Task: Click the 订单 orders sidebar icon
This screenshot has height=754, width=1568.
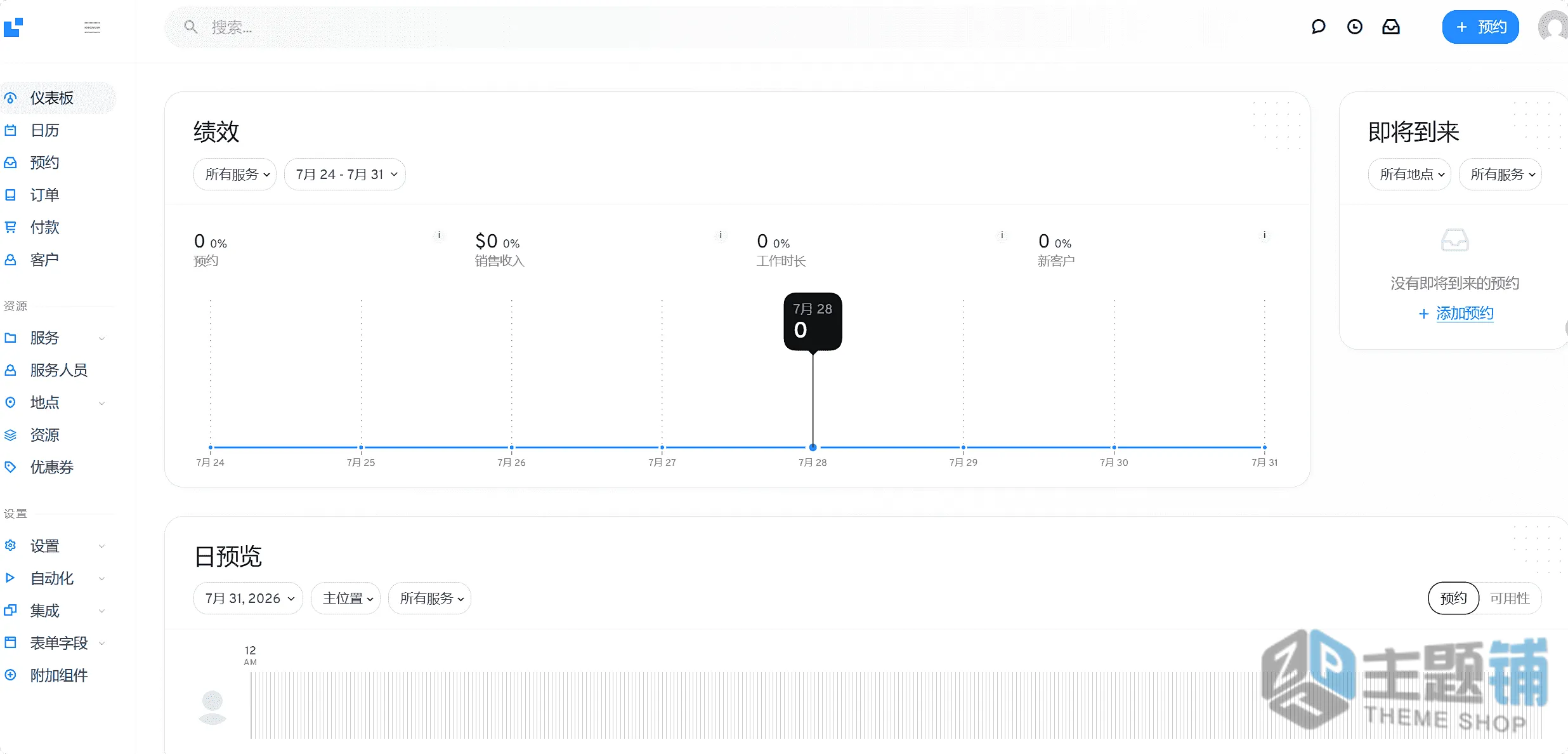Action: [x=10, y=195]
